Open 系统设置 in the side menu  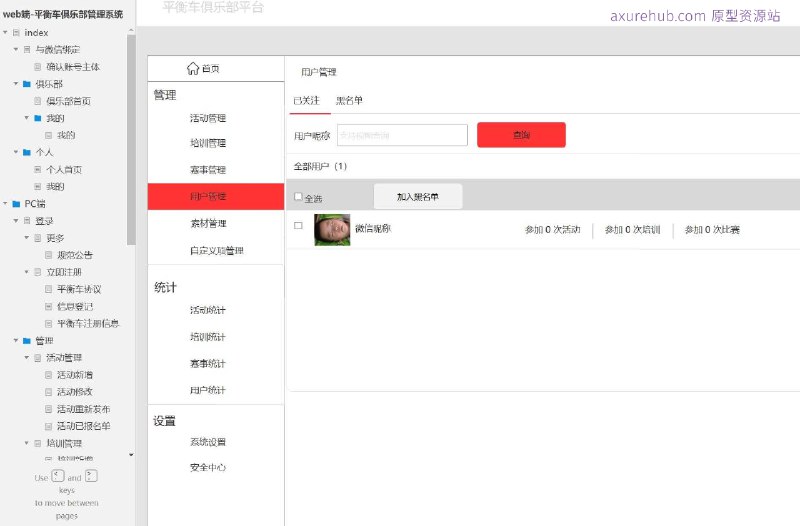(x=208, y=442)
